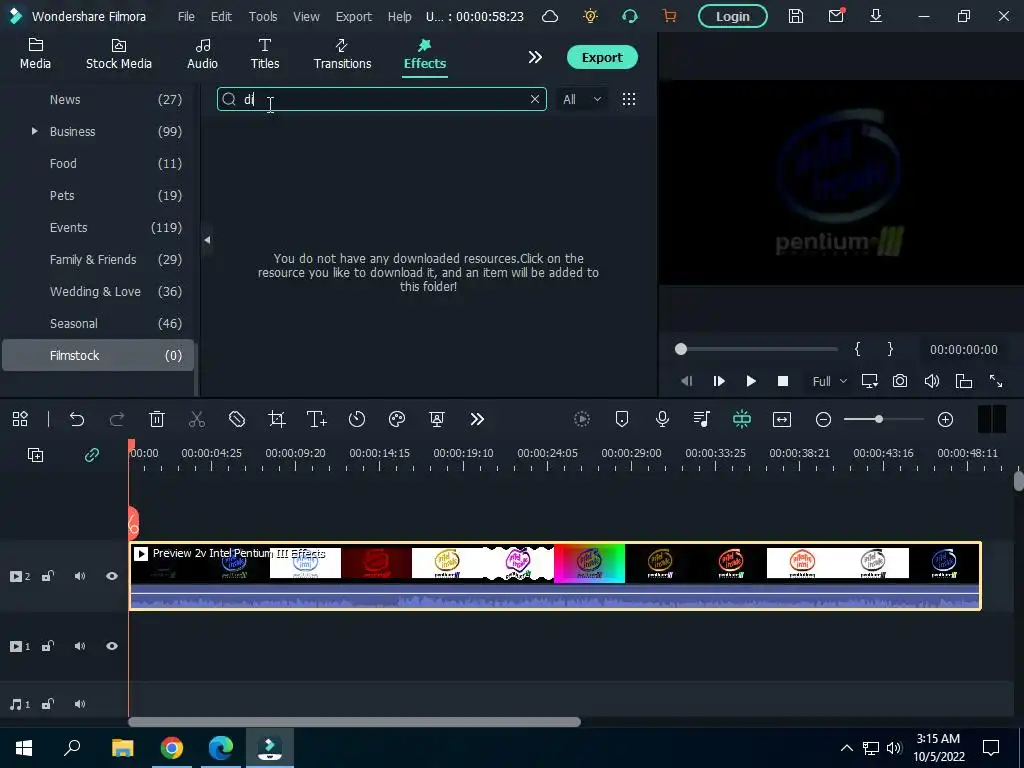This screenshot has height=768, width=1024.
Task: Expand more timeline tools chevron
Action: click(477, 419)
